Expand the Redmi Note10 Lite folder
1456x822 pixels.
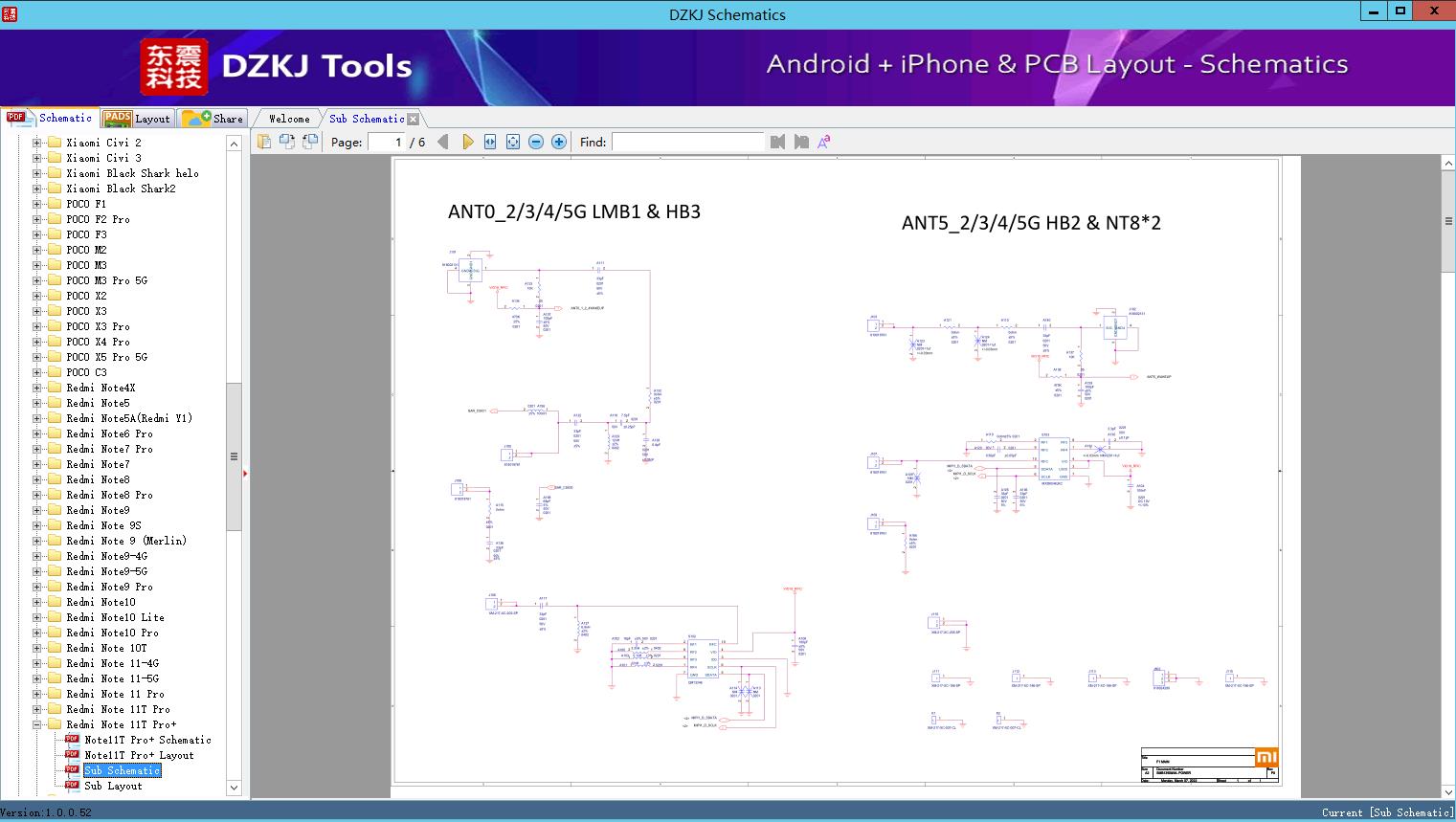click(36, 617)
